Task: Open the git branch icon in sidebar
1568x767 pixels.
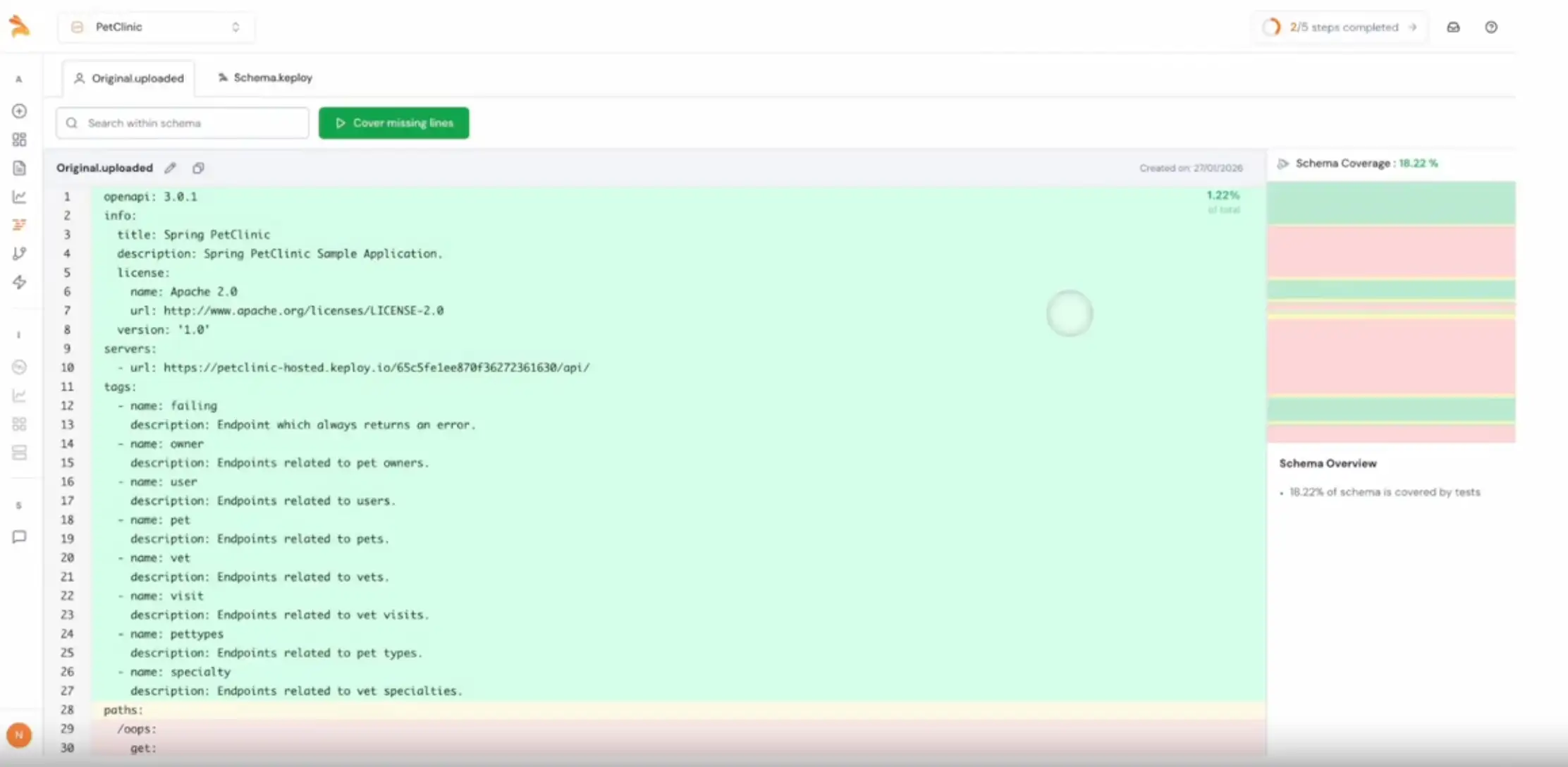Action: 19,253
